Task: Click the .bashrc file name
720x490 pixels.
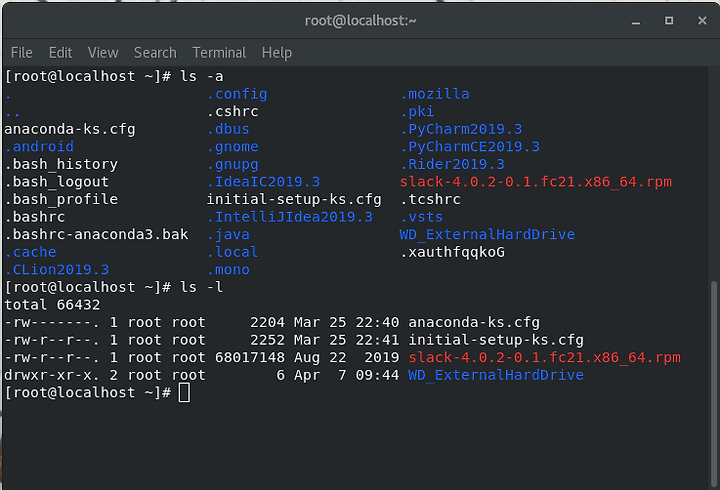Action: 35,217
